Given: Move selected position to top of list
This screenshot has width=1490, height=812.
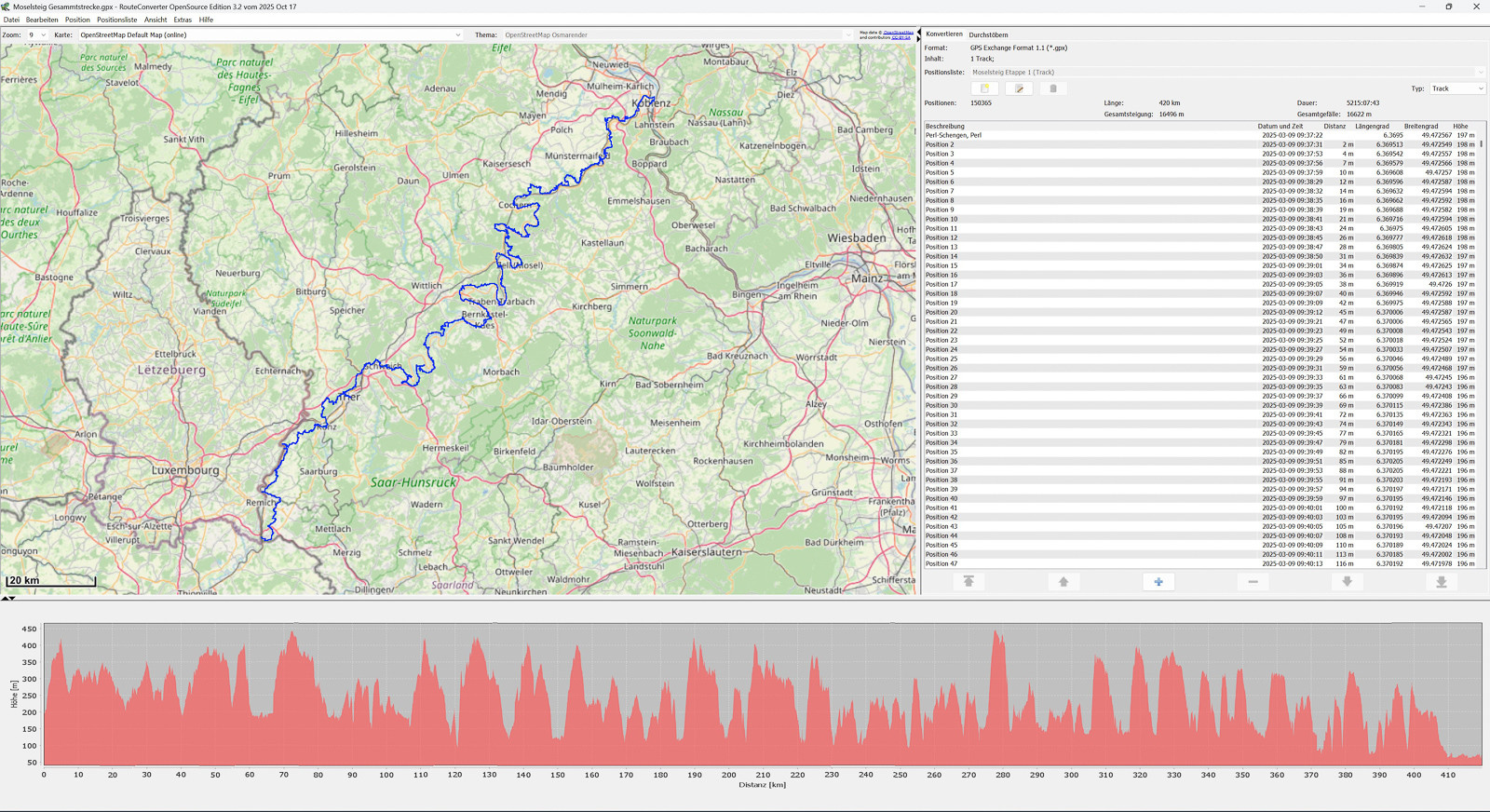Looking at the screenshot, I should coord(968,582).
